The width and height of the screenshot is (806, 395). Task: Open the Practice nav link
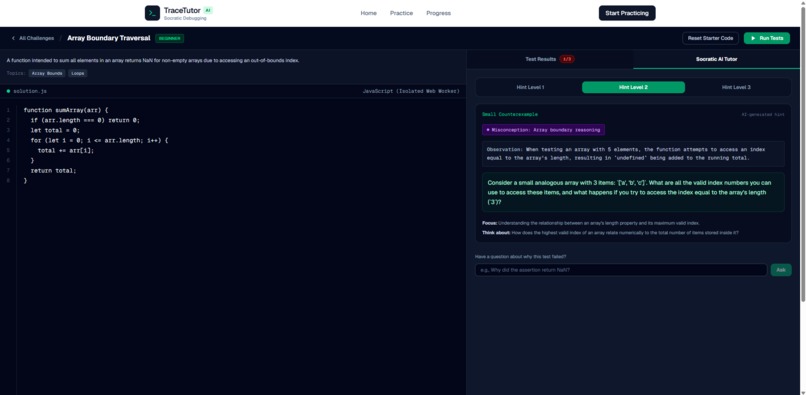[x=401, y=13]
